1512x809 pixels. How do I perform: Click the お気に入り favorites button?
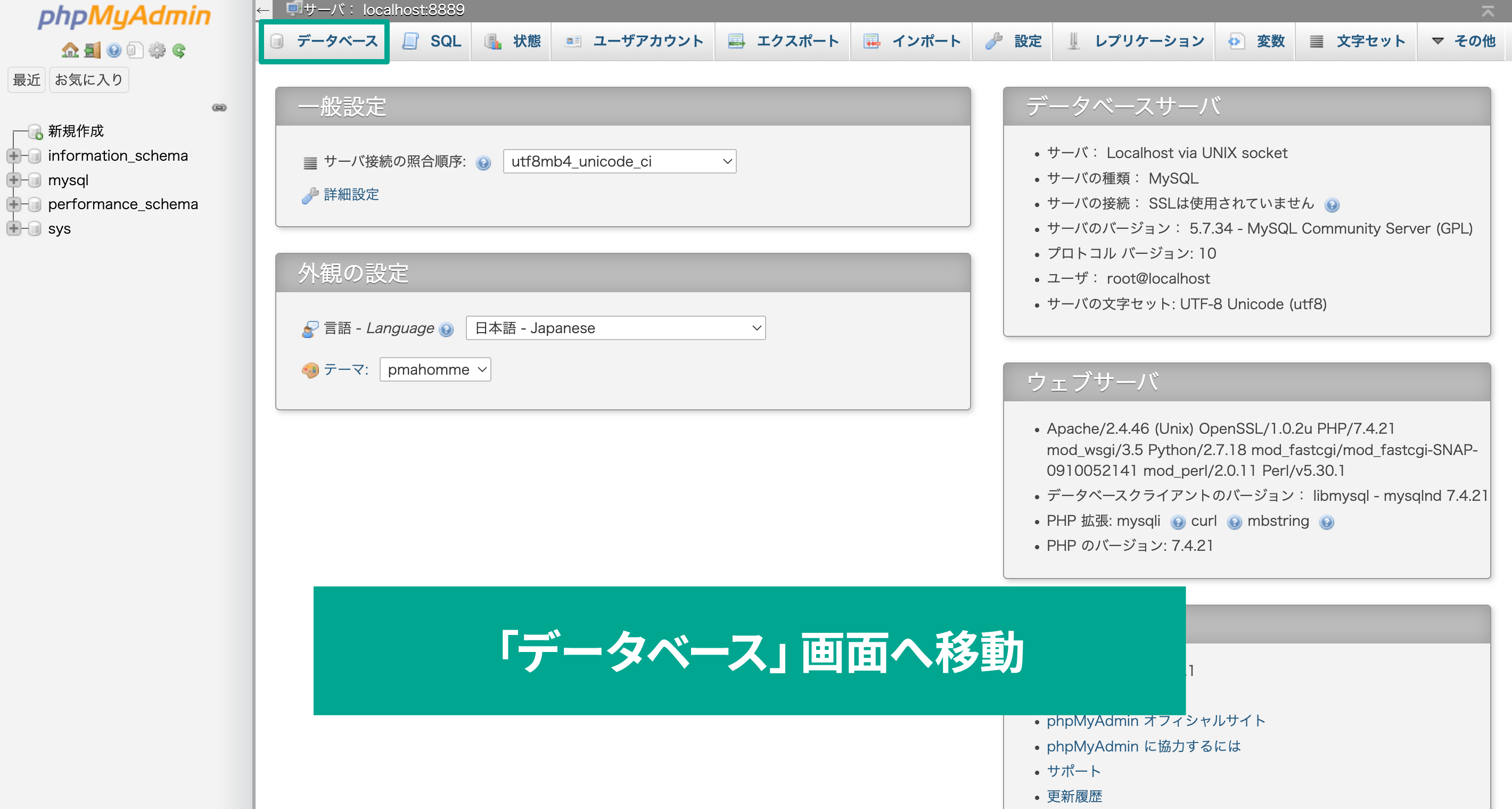[88, 80]
